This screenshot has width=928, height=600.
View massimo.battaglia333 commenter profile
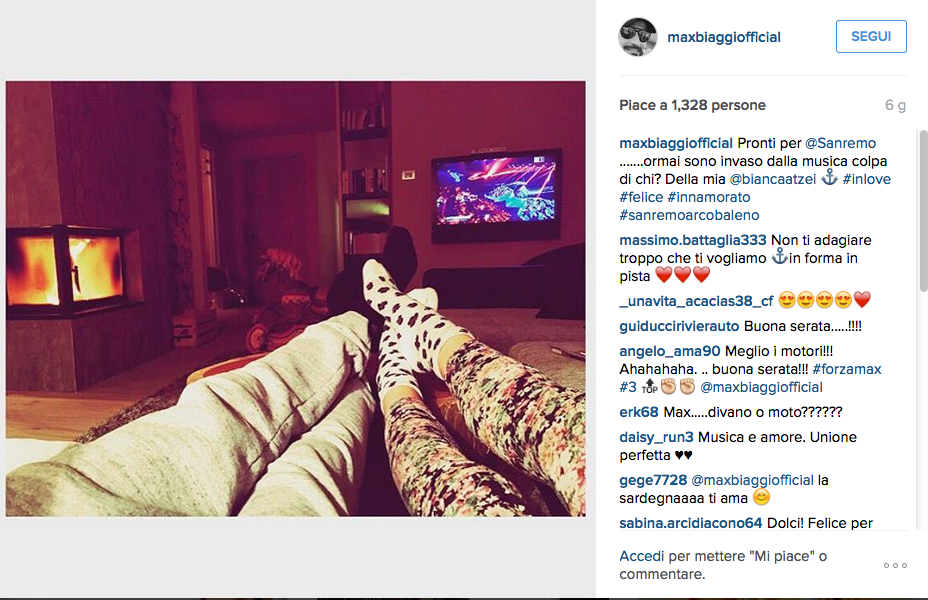tap(692, 240)
